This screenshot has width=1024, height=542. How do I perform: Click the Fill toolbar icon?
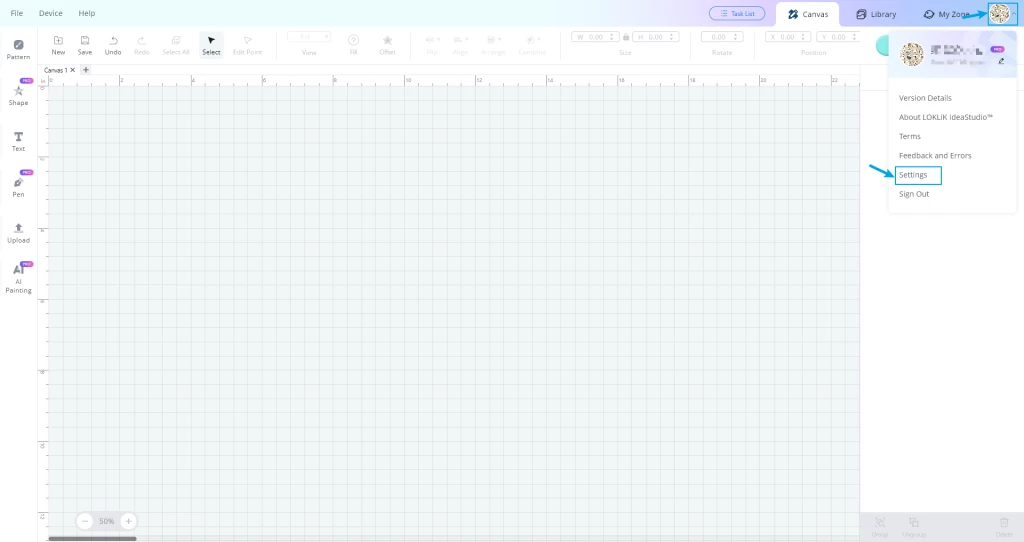click(x=353, y=45)
